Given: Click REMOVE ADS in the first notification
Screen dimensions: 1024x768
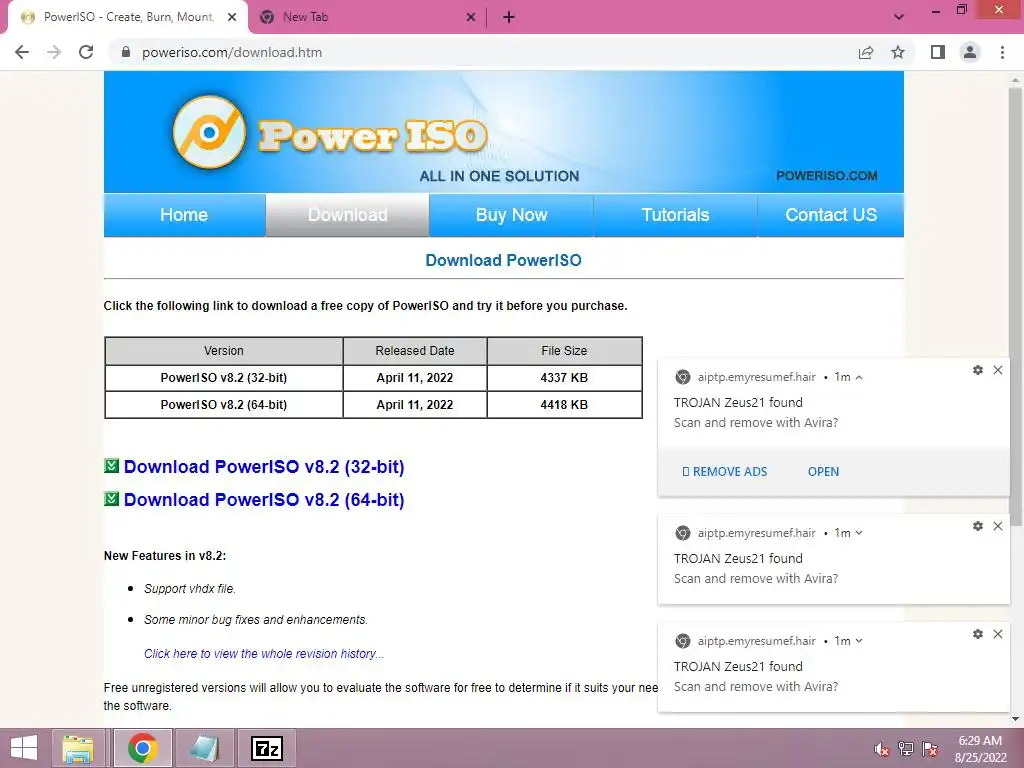Looking at the screenshot, I should 724,472.
